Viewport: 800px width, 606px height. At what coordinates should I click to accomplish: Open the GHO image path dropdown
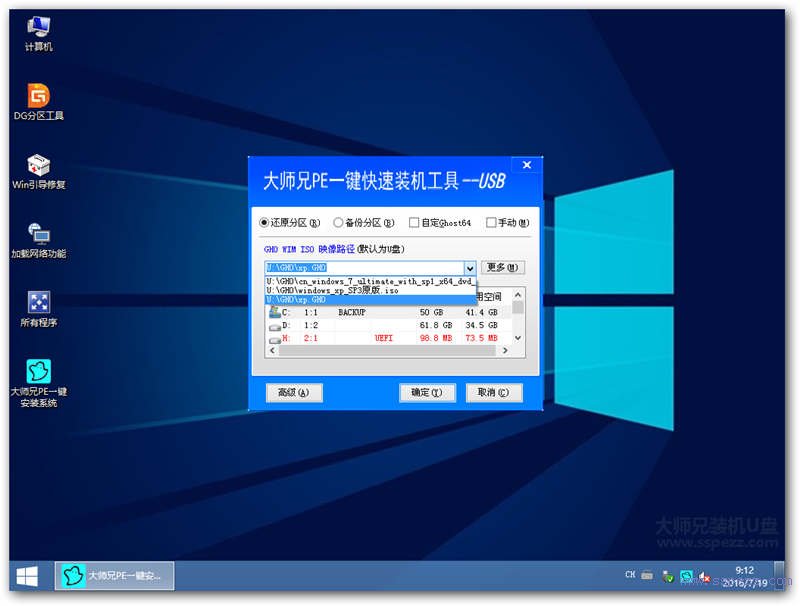point(472,267)
